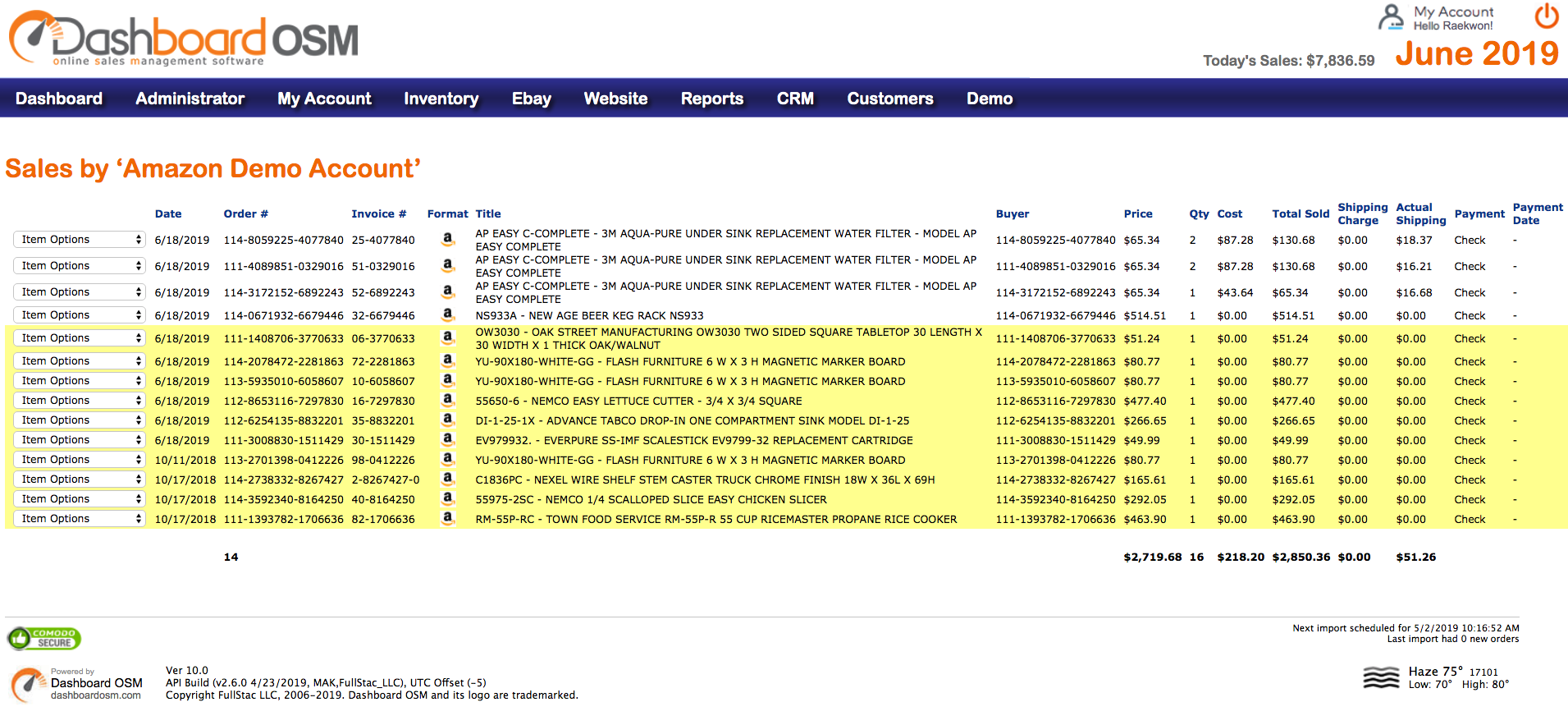The width and height of the screenshot is (1568, 725).
Task: Open the Inventory menu
Action: click(441, 99)
